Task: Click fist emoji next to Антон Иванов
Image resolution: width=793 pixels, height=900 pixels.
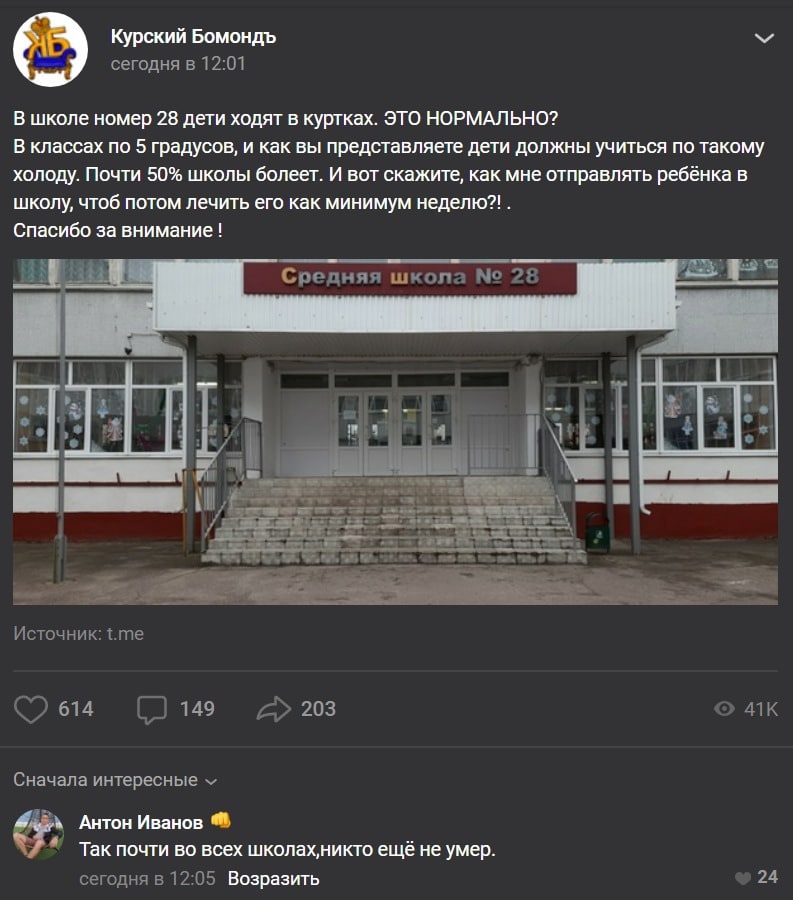Action: point(221,821)
